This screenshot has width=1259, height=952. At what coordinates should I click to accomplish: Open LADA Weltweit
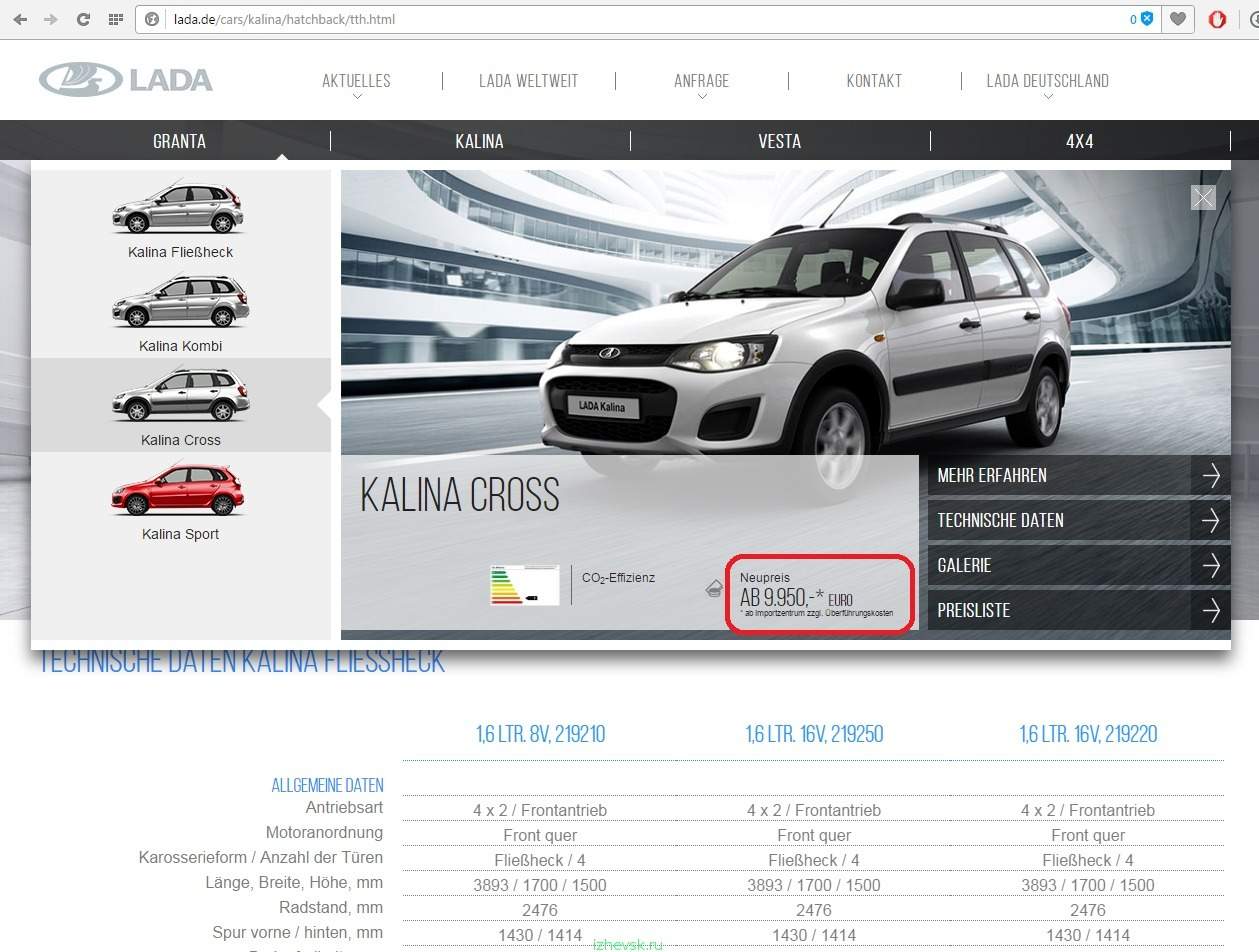coord(528,81)
